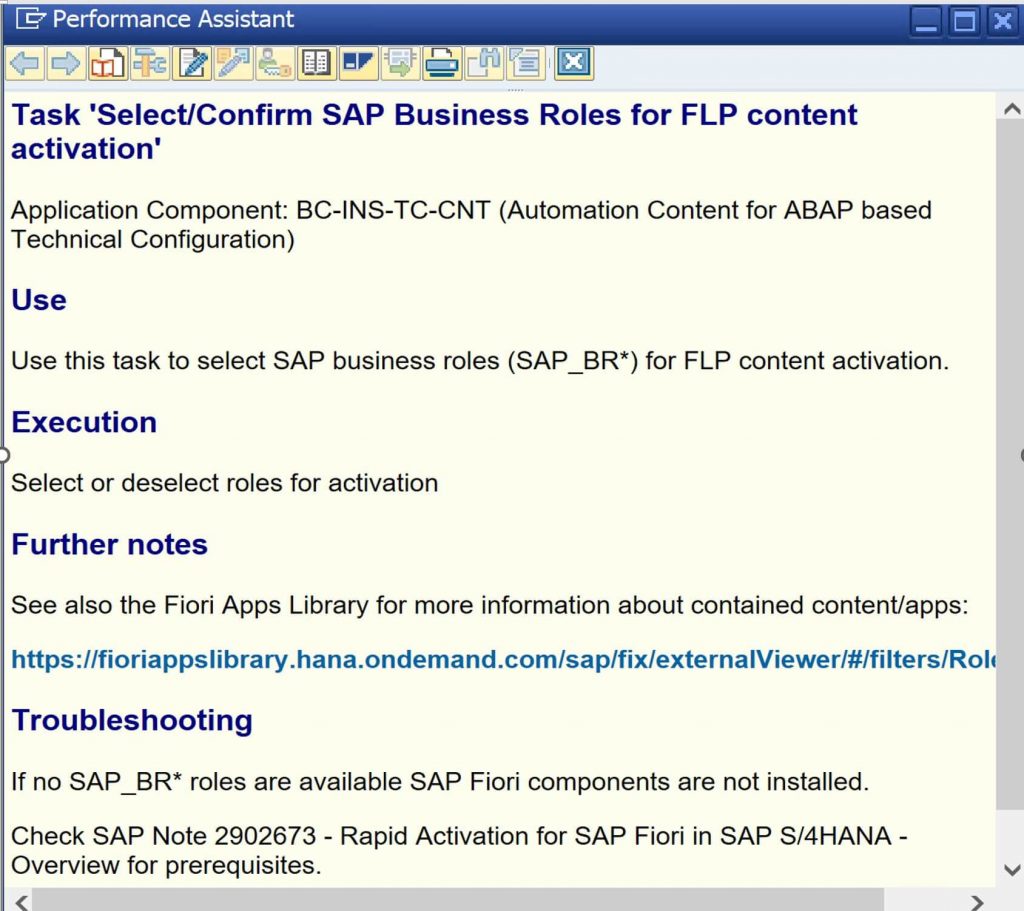Click the greyed document-with-green-arrow icon

400,63
